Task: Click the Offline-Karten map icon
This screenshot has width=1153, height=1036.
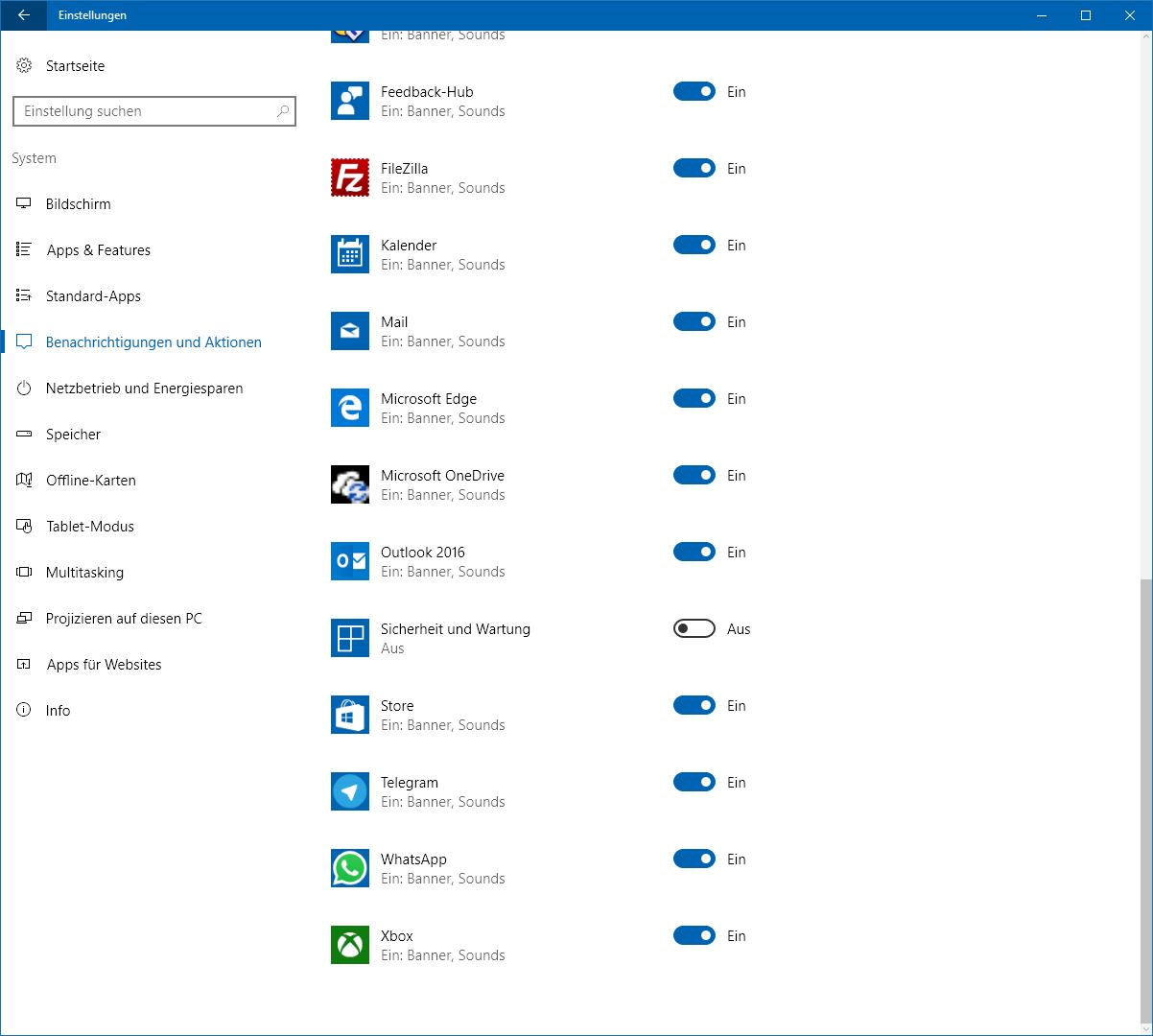Action: [x=24, y=481]
